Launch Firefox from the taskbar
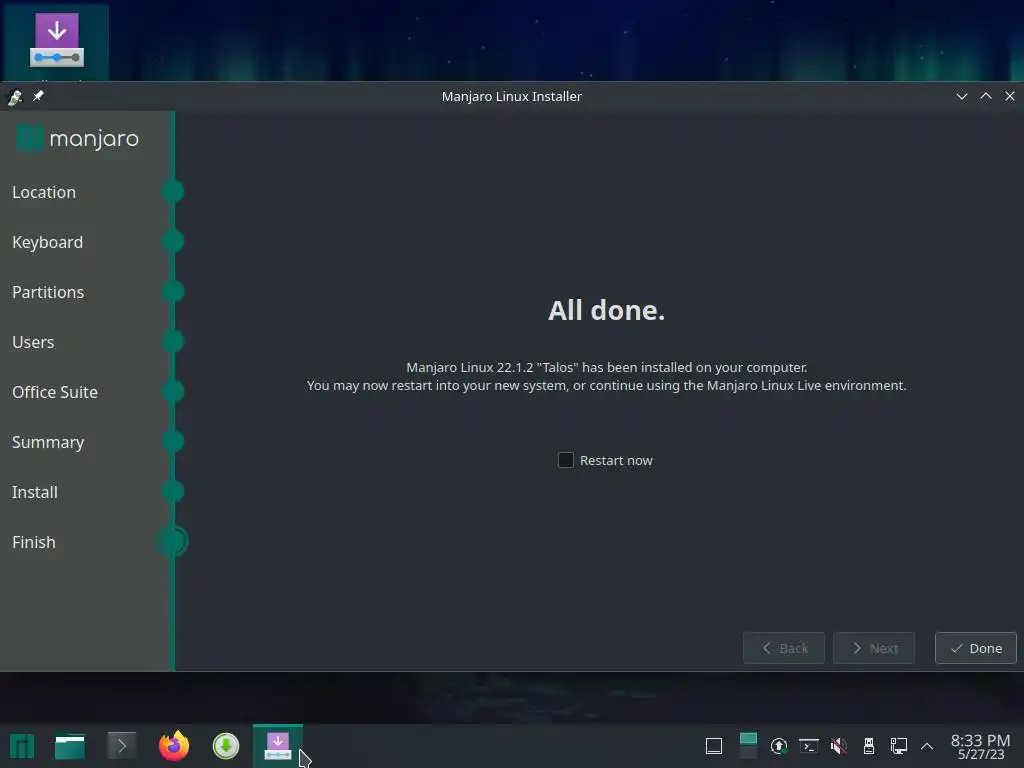Viewport: 1024px width, 768px height. coord(174,746)
